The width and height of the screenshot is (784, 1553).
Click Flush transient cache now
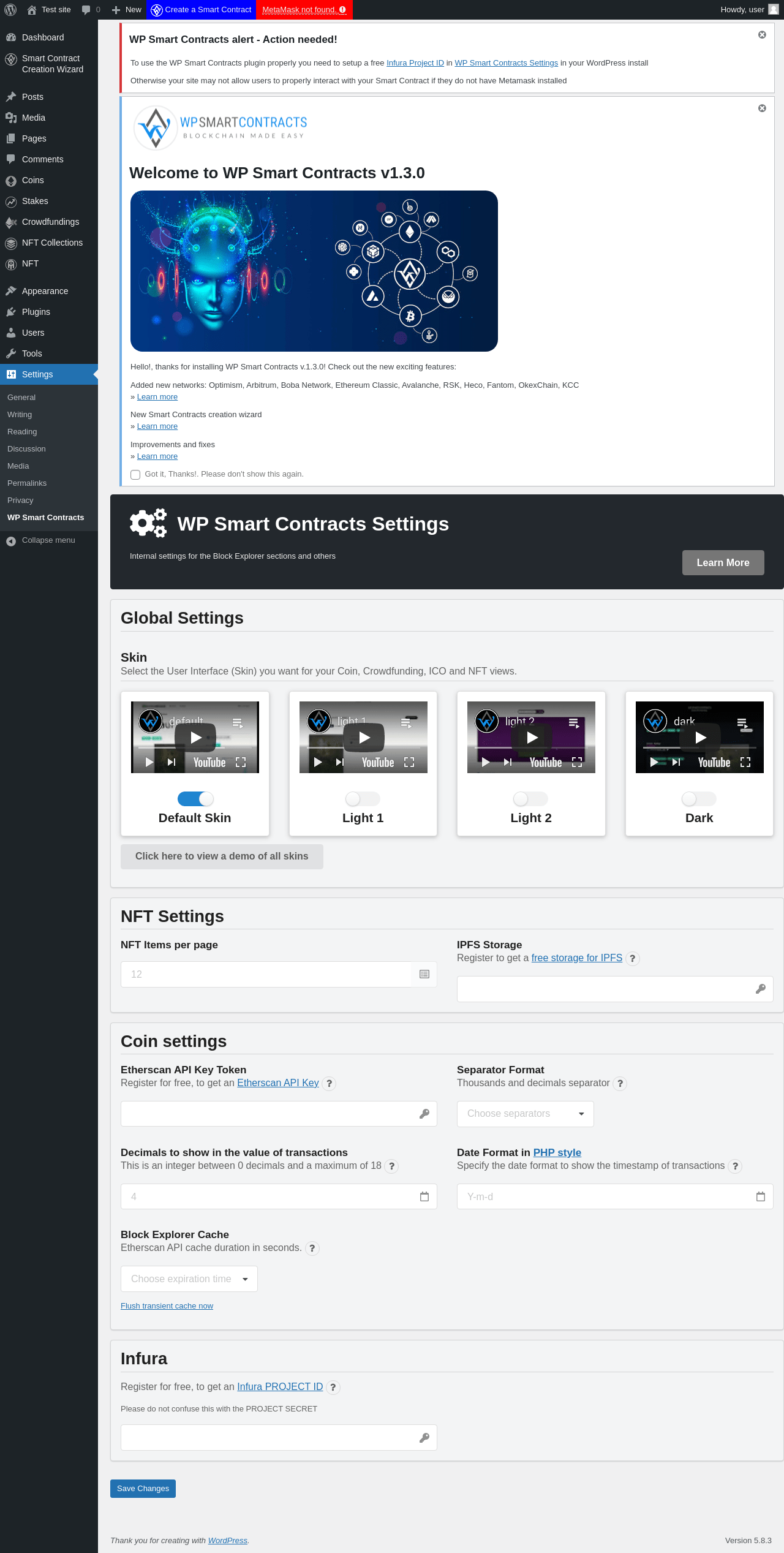pos(167,1306)
